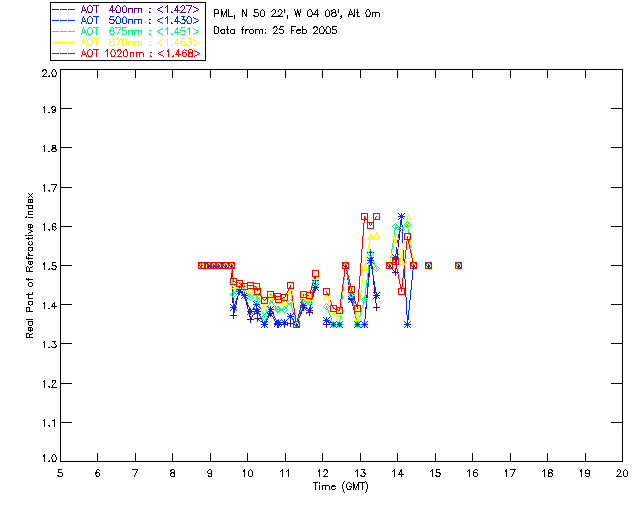Click the 7 label on the time axis
Screen dimensions: 640x512
pyautogui.click(x=135, y=473)
